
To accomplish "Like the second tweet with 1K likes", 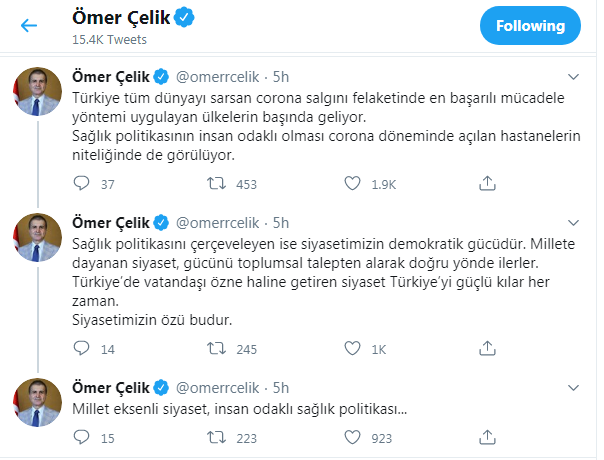I will pyautogui.click(x=351, y=349).
